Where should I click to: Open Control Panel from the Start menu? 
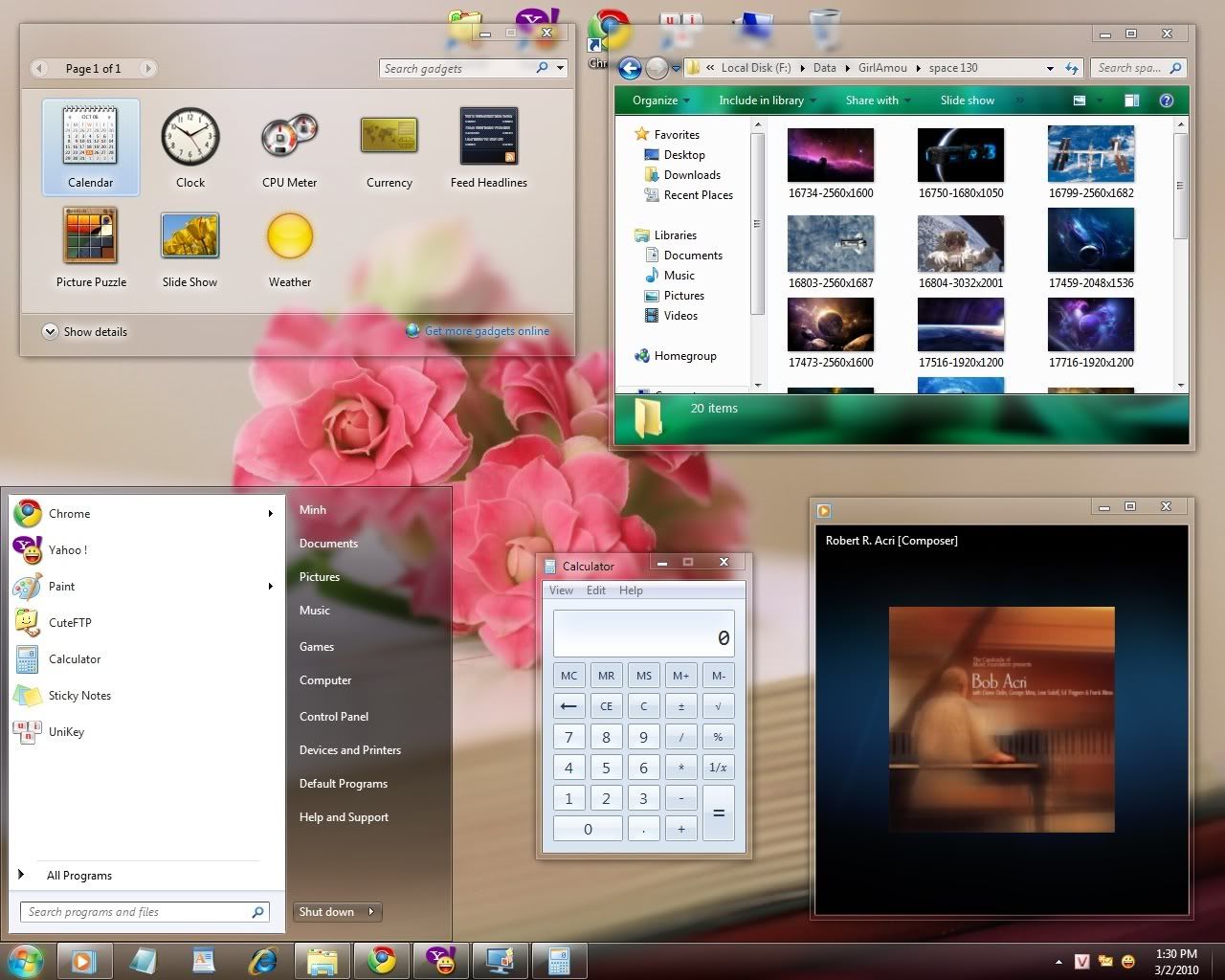tap(334, 717)
